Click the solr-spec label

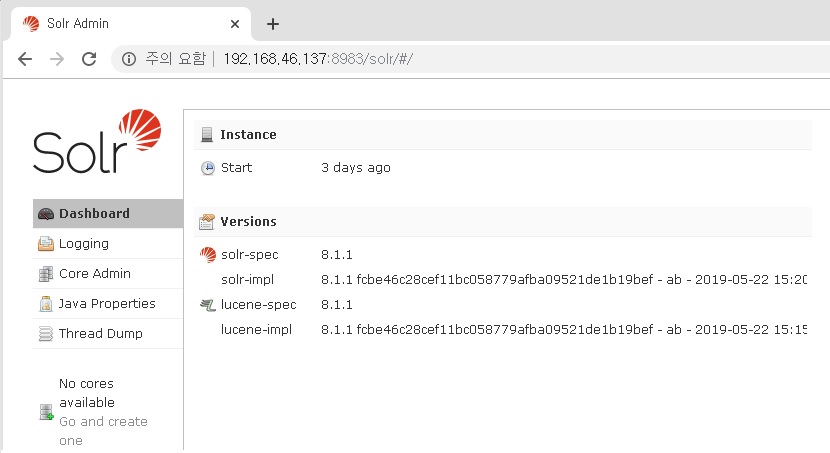249,255
